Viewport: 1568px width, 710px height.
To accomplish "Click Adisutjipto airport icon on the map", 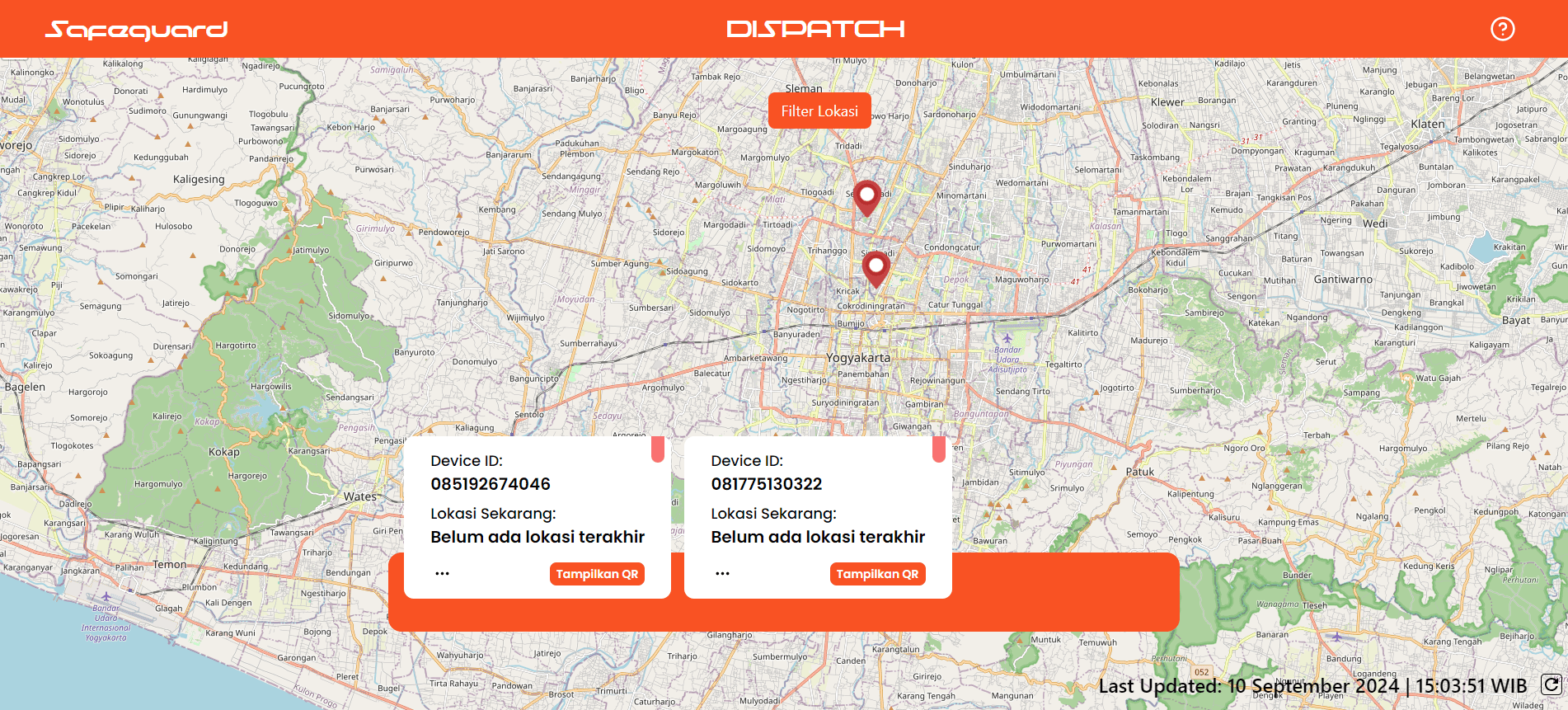I will point(1007,338).
